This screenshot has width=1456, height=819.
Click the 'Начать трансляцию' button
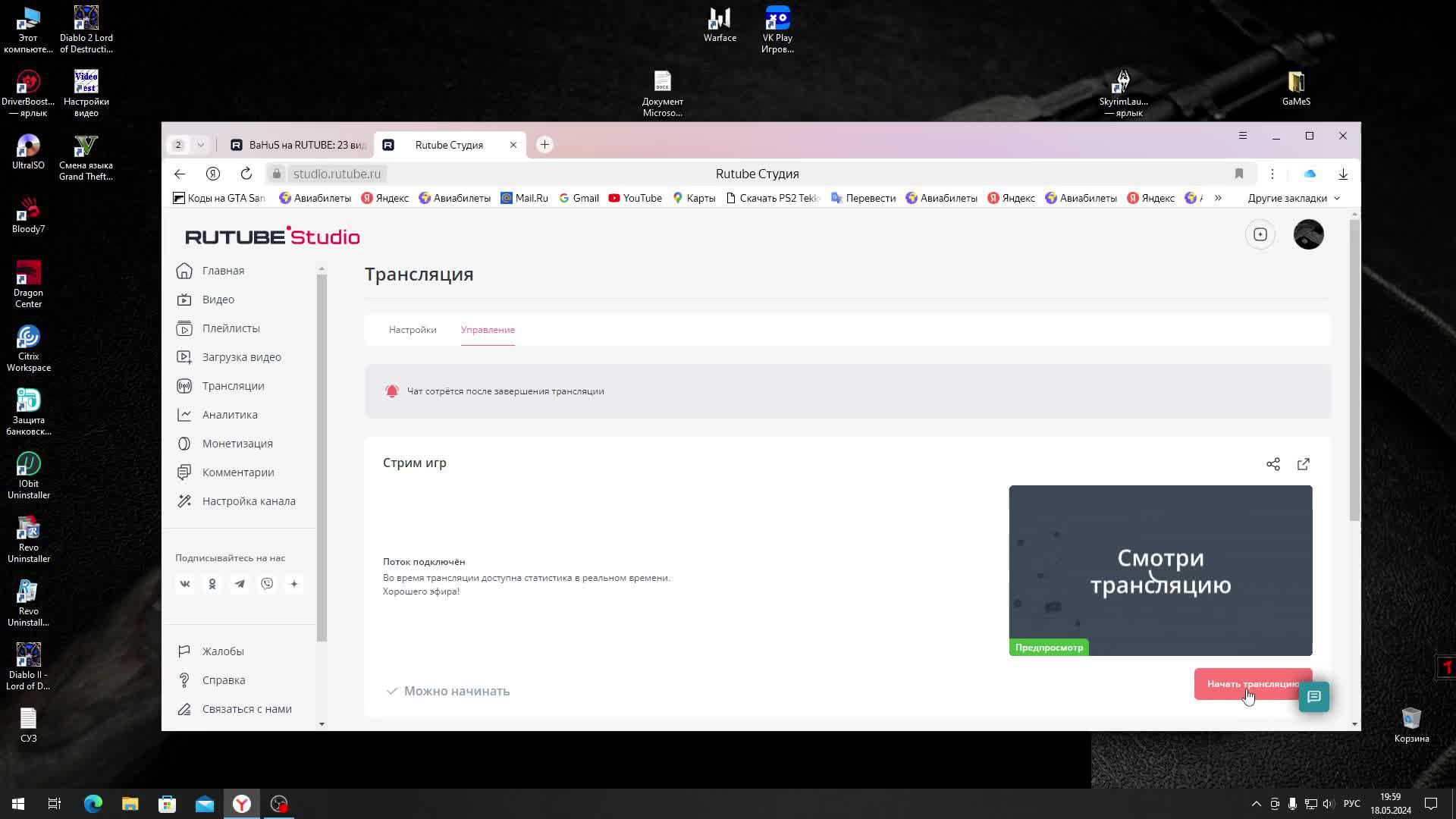click(1253, 684)
